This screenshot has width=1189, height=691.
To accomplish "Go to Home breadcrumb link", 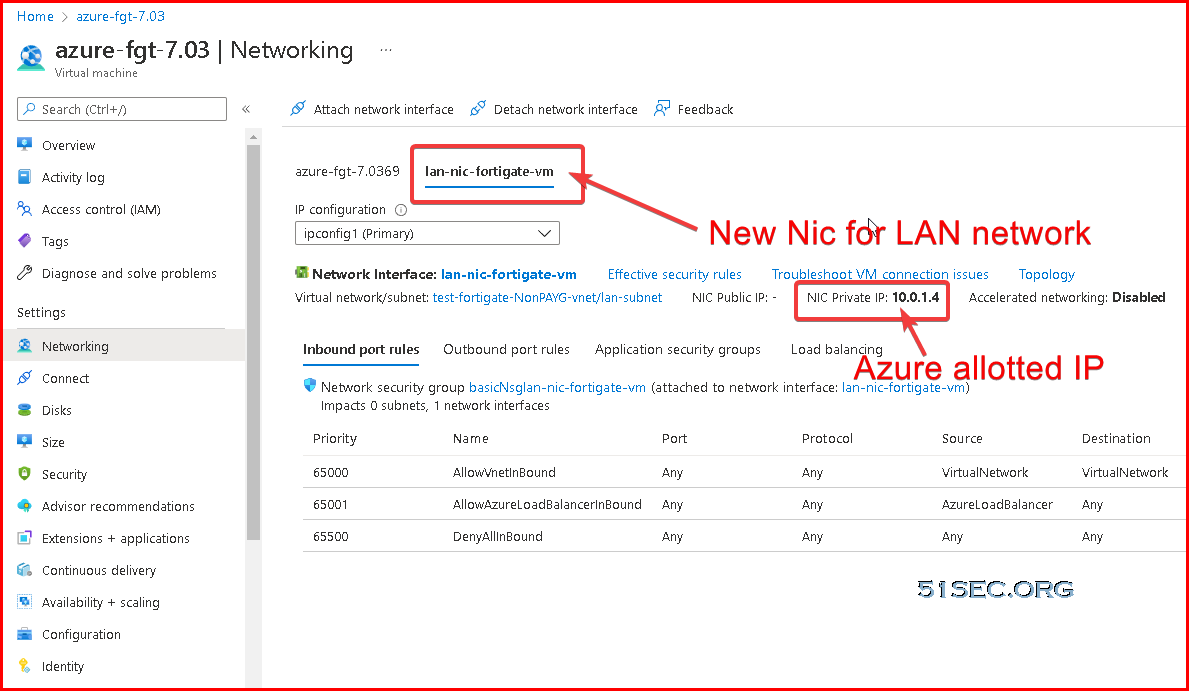I will click(35, 16).
